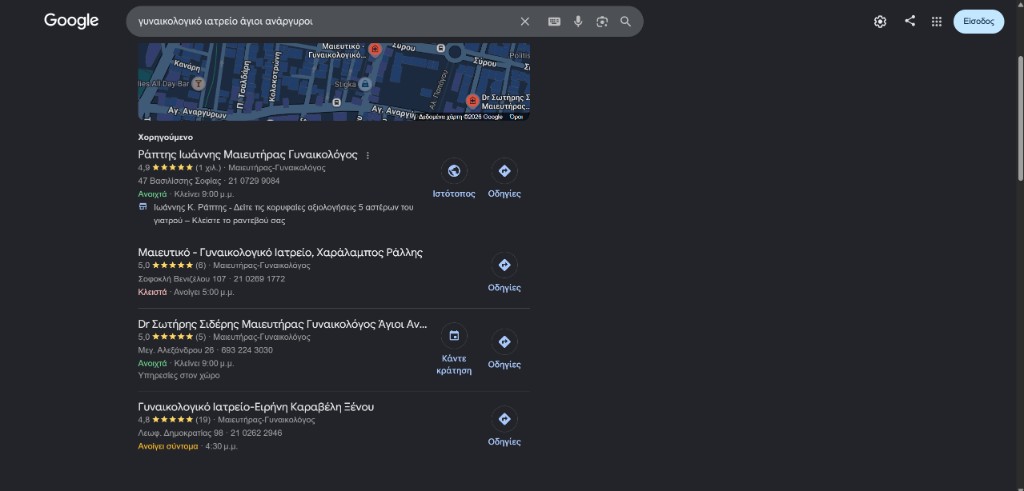Click the Χορηγούμενο sponsored label

tap(165, 138)
